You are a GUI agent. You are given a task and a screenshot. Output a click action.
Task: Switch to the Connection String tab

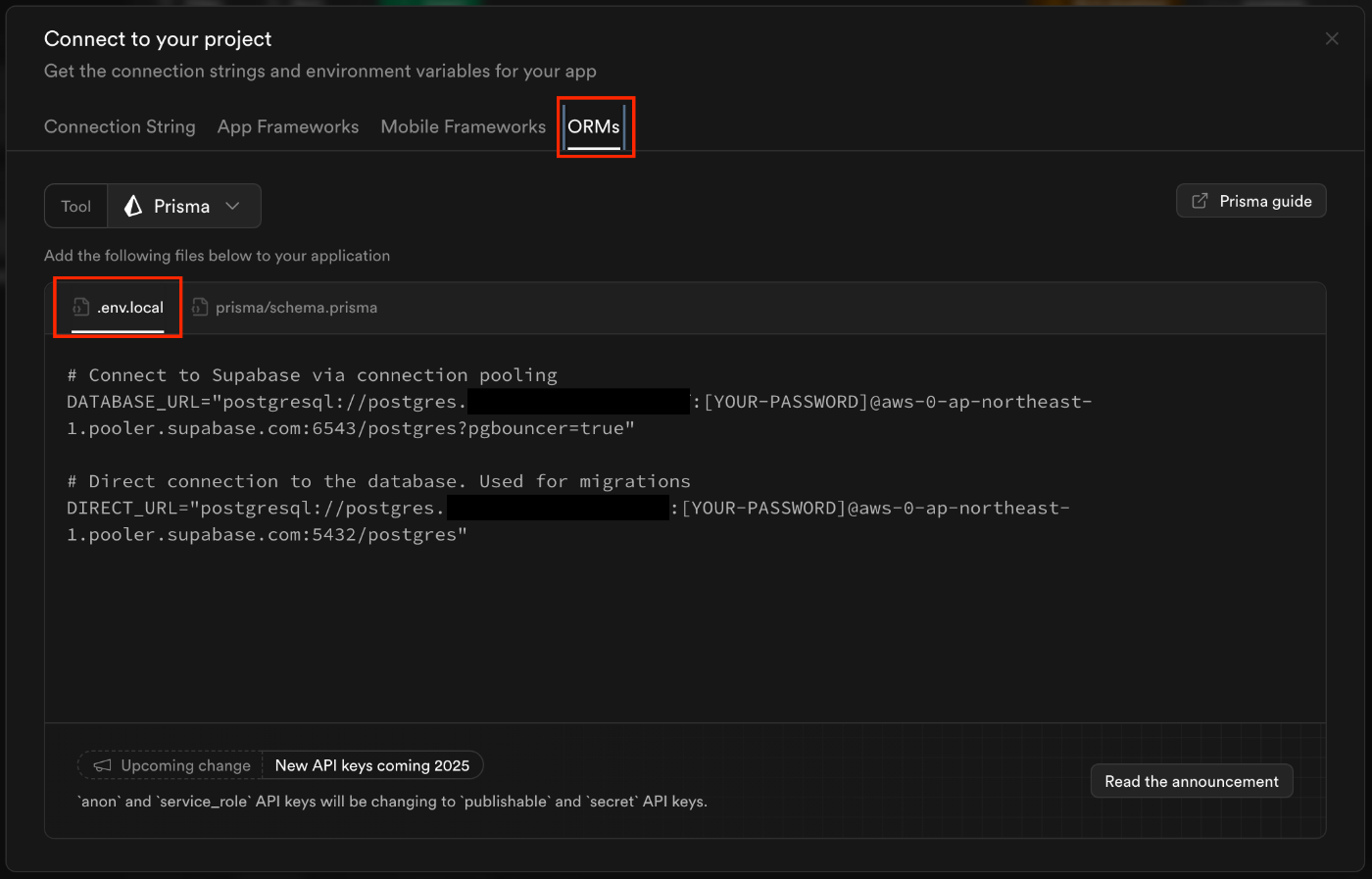tap(120, 126)
